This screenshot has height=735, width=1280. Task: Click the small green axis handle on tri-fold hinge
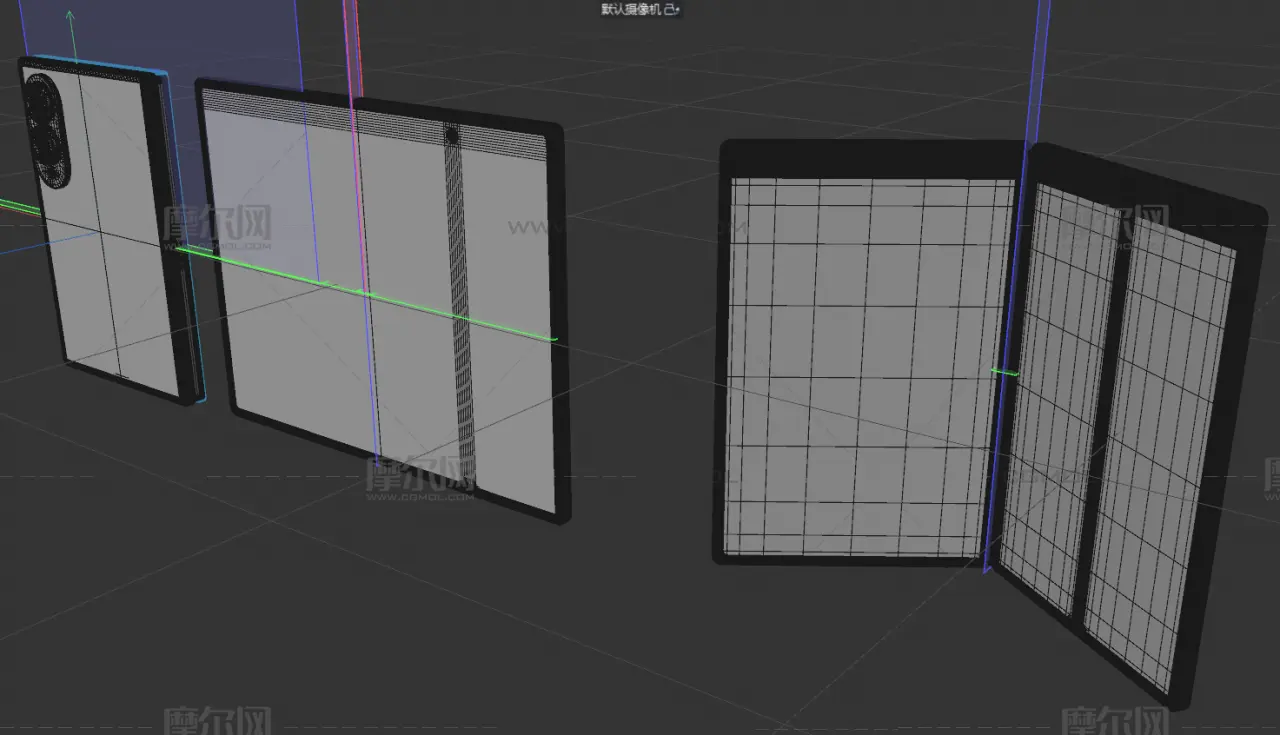[1004, 373]
